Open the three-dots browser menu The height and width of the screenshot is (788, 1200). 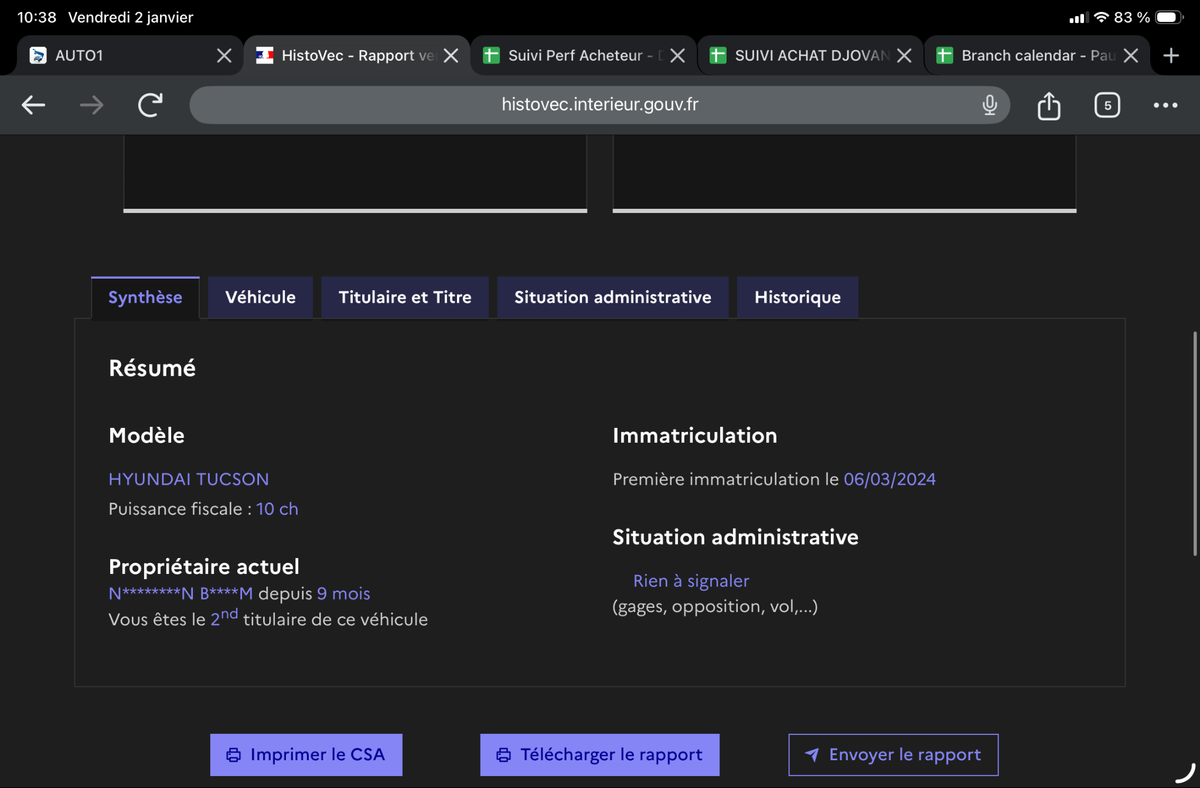[x=1165, y=105]
